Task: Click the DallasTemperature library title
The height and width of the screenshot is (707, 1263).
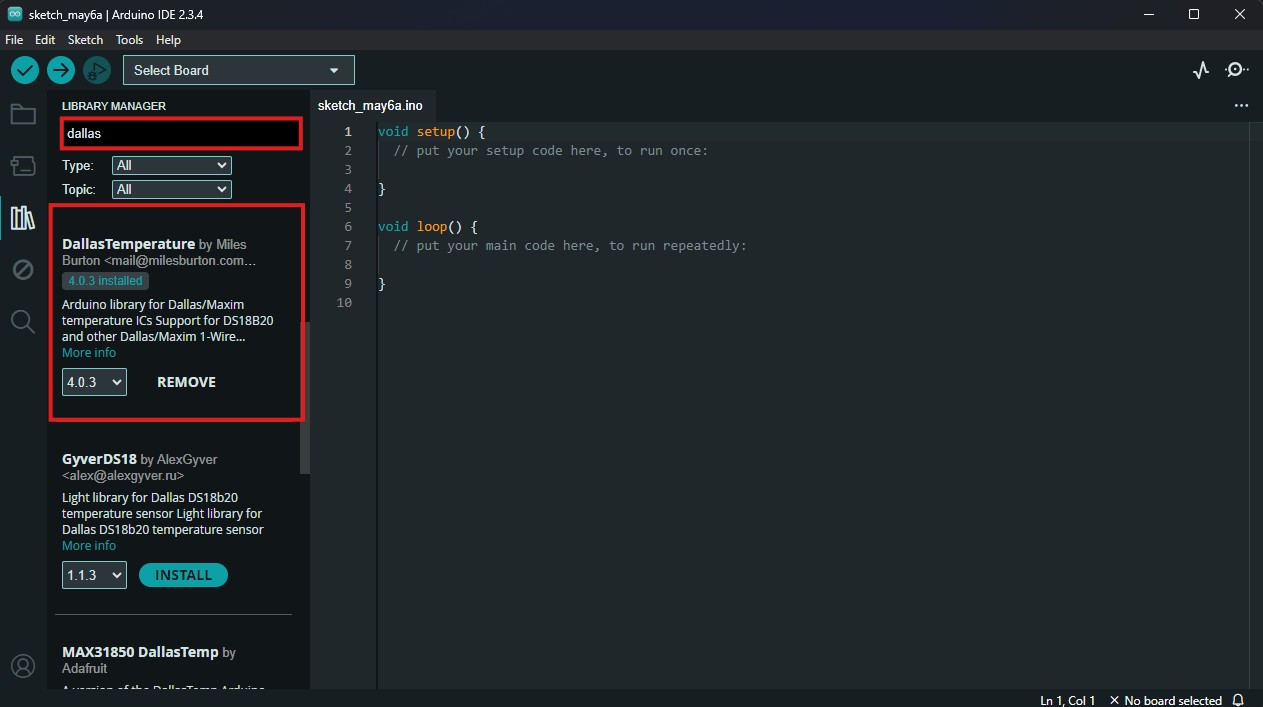Action: click(128, 244)
